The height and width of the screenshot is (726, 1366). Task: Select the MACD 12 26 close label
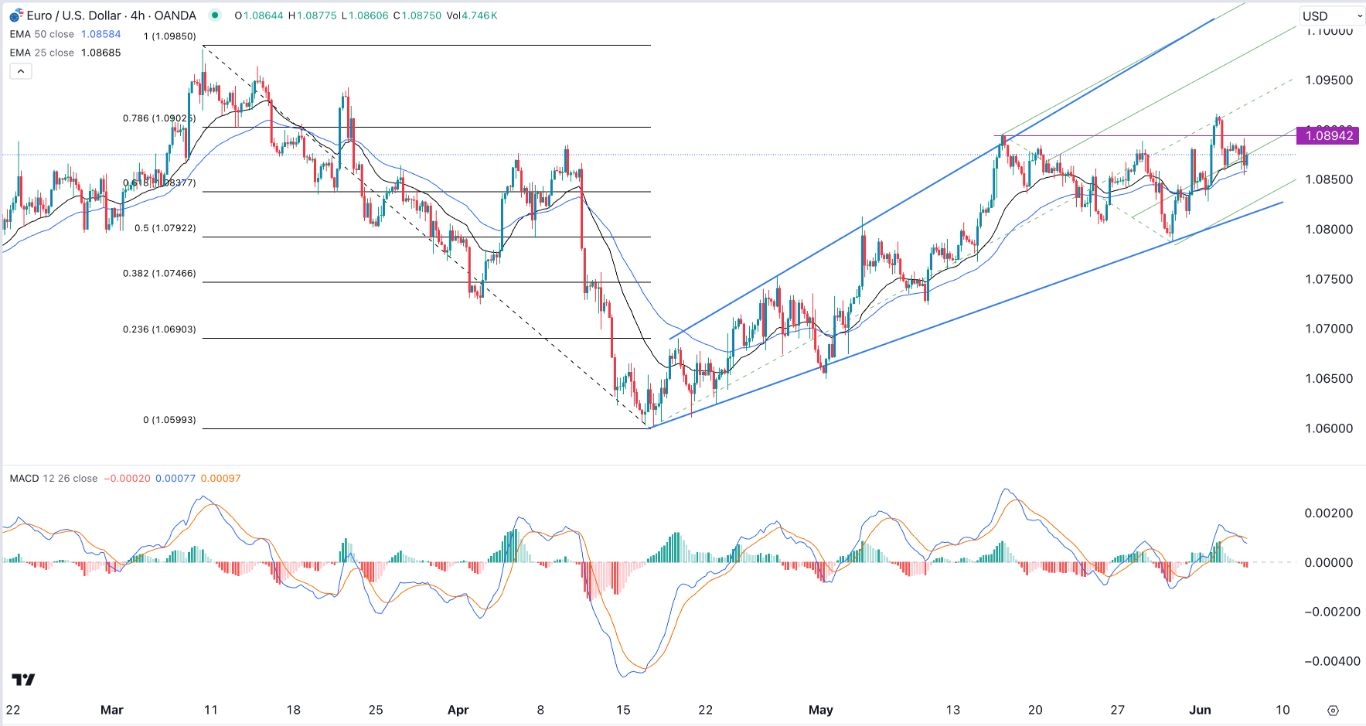pyautogui.click(x=55, y=479)
